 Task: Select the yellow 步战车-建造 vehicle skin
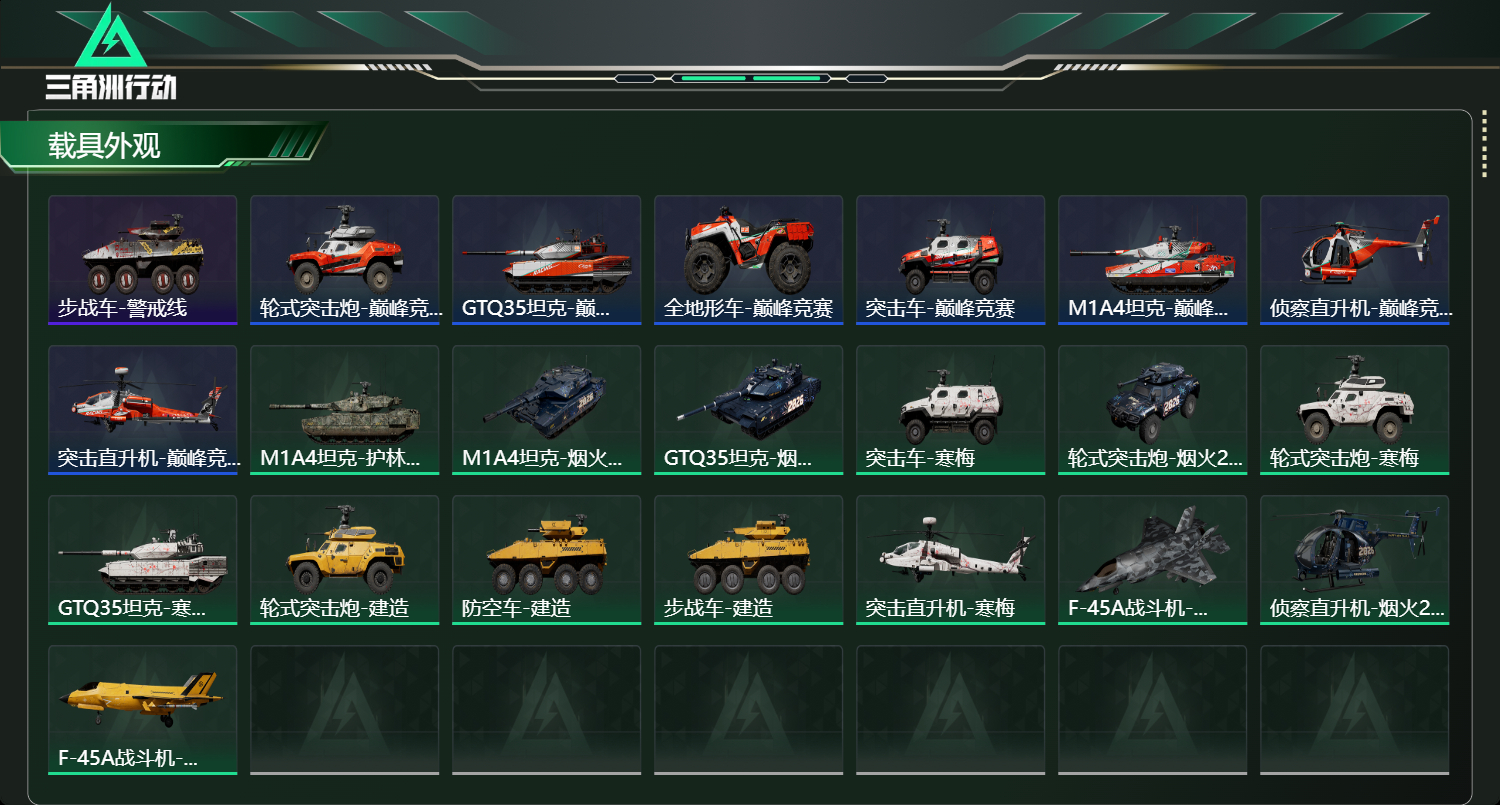click(x=749, y=560)
